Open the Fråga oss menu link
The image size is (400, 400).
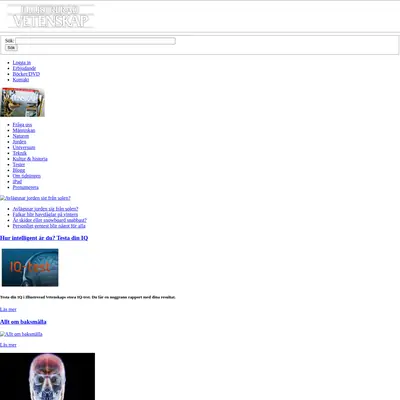pyautogui.click(x=22, y=125)
